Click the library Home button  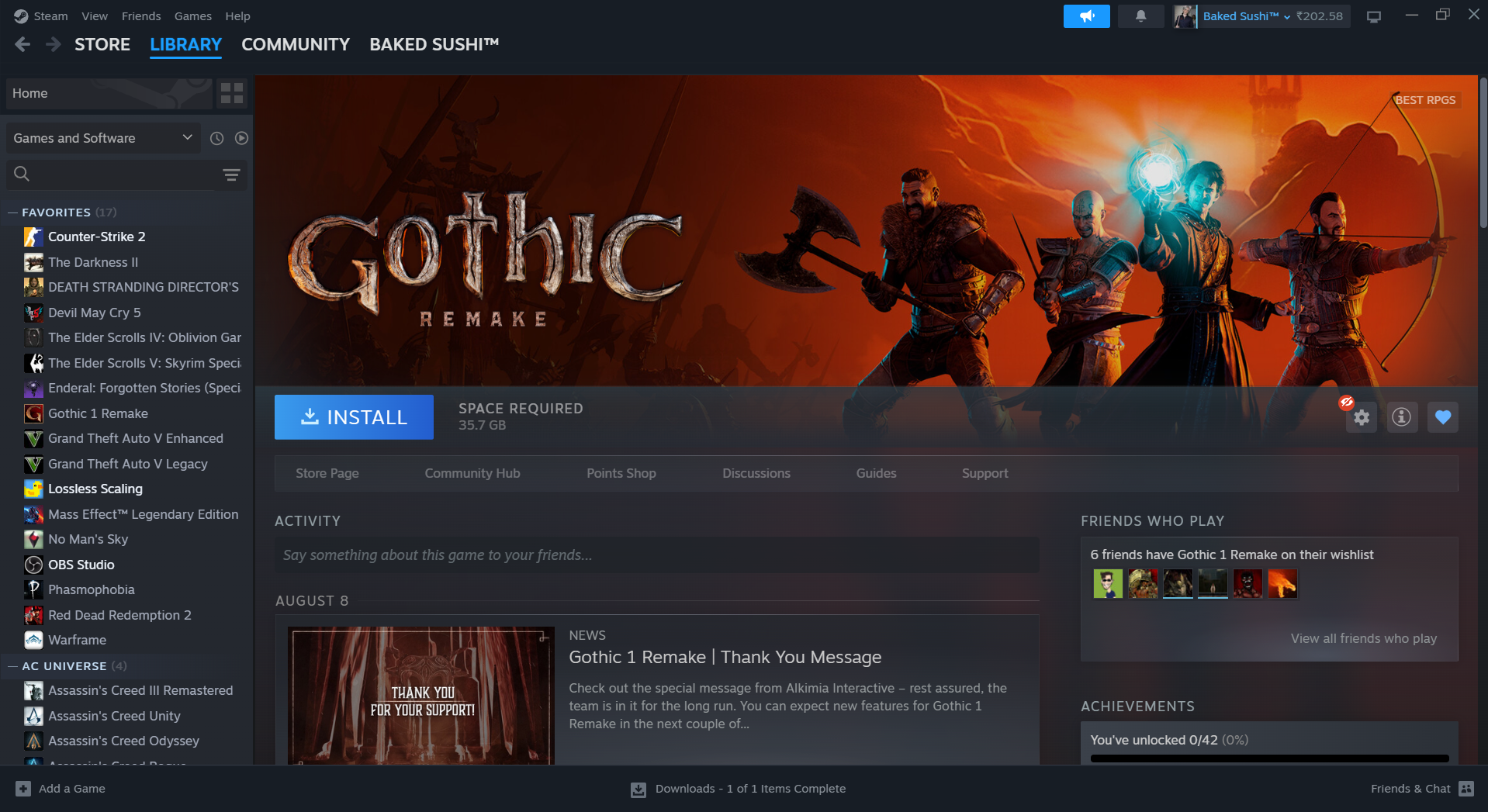point(109,93)
